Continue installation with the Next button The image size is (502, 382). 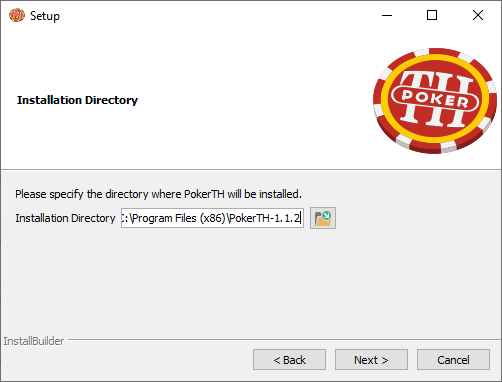coord(371,360)
